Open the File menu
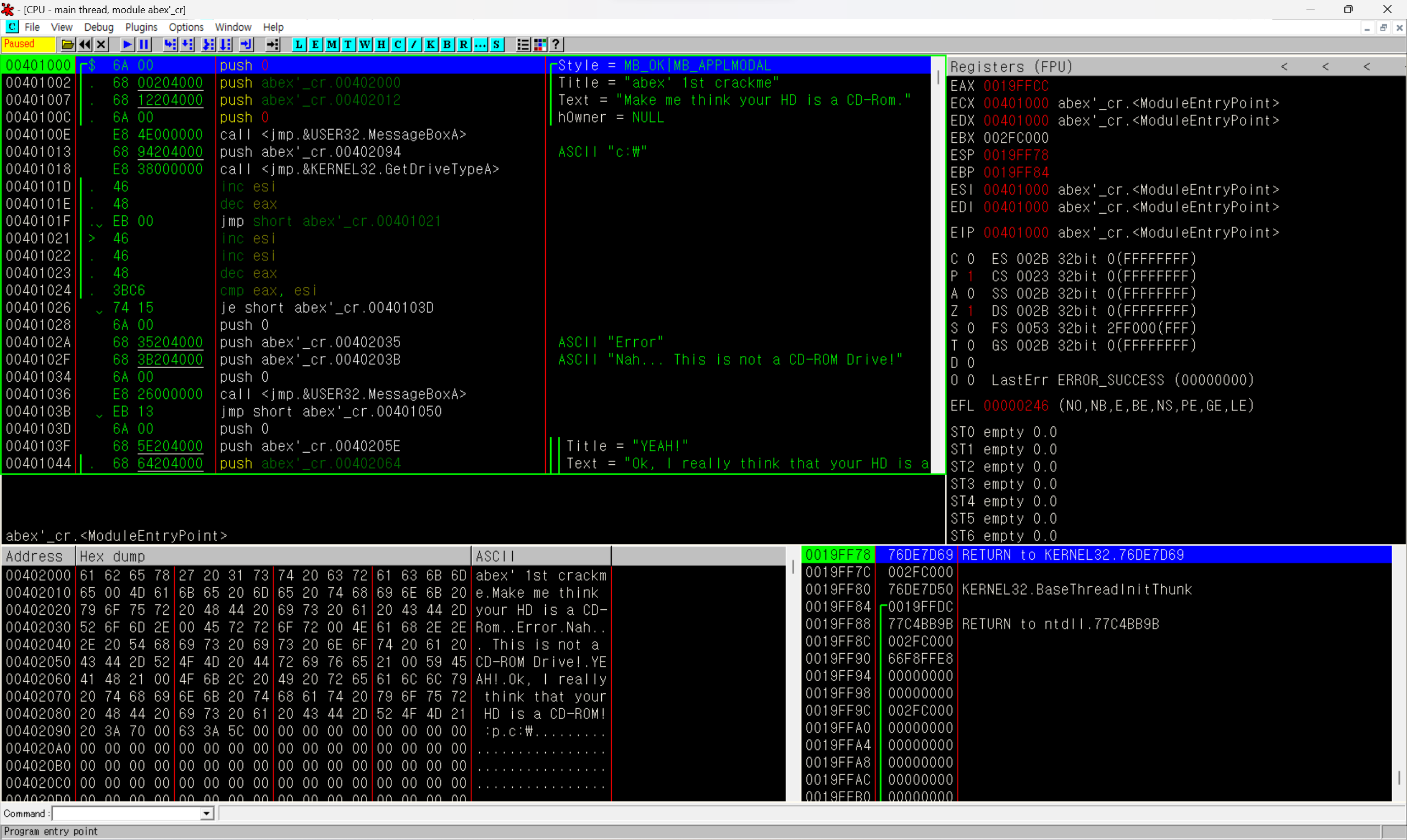This screenshot has width=1407, height=840. tap(32, 27)
